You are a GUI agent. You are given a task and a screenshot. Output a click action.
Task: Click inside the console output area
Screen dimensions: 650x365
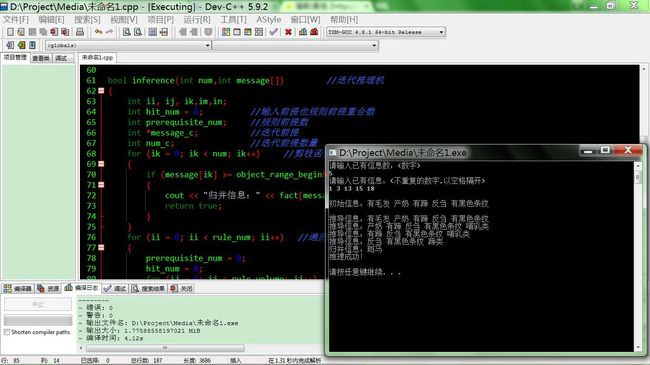pos(481,256)
